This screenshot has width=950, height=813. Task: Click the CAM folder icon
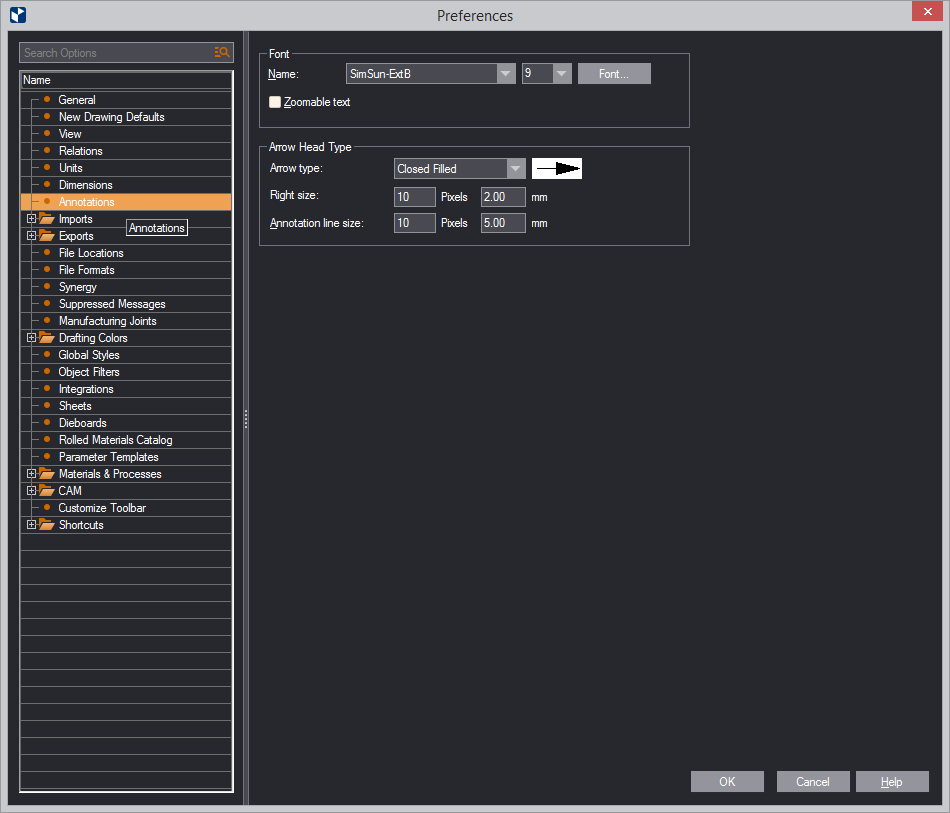point(47,491)
